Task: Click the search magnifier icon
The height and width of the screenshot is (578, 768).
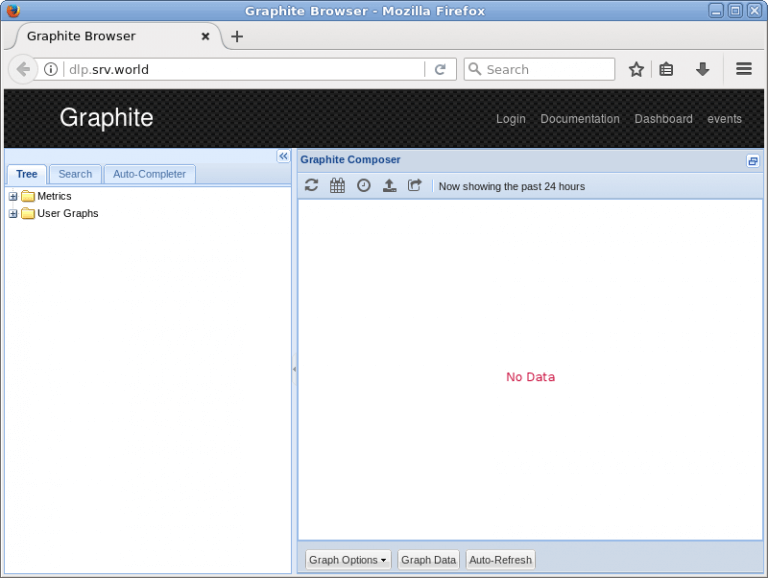Action: (475, 69)
